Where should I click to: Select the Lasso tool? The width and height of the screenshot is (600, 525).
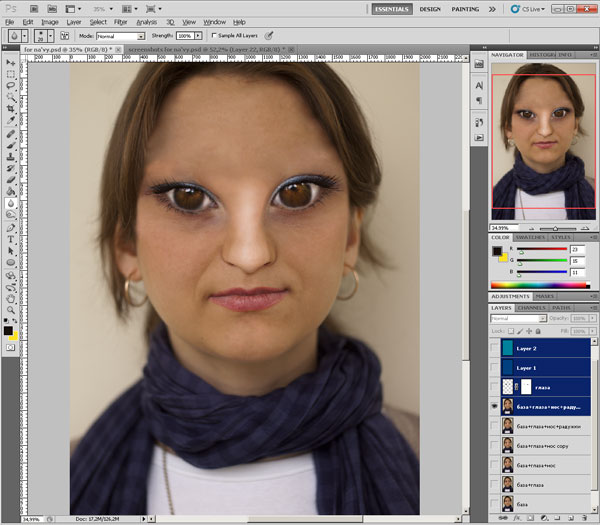point(10,86)
